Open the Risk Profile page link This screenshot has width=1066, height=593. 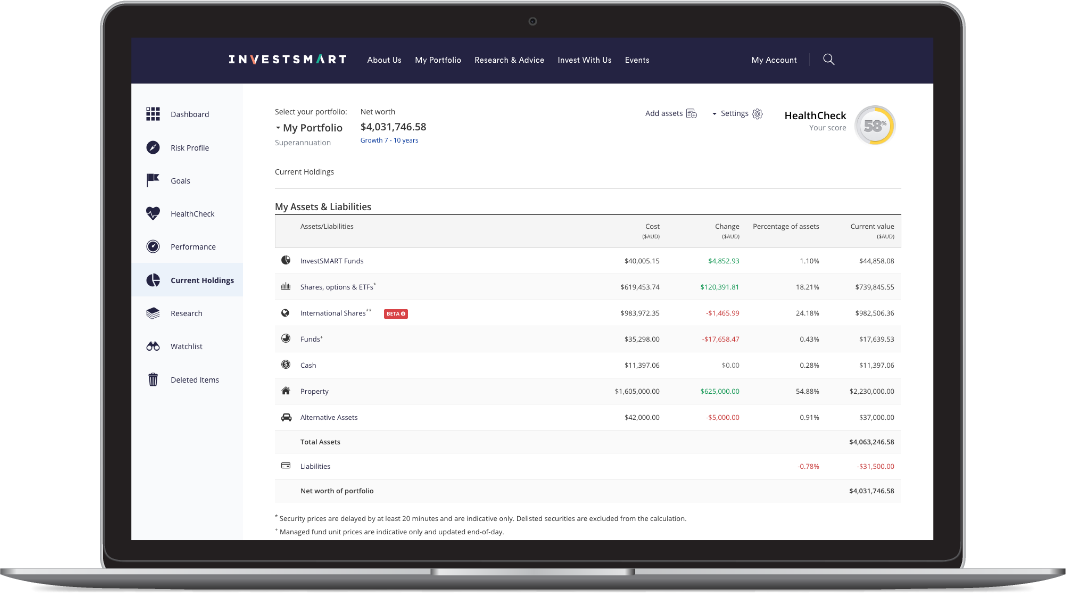[x=190, y=148]
